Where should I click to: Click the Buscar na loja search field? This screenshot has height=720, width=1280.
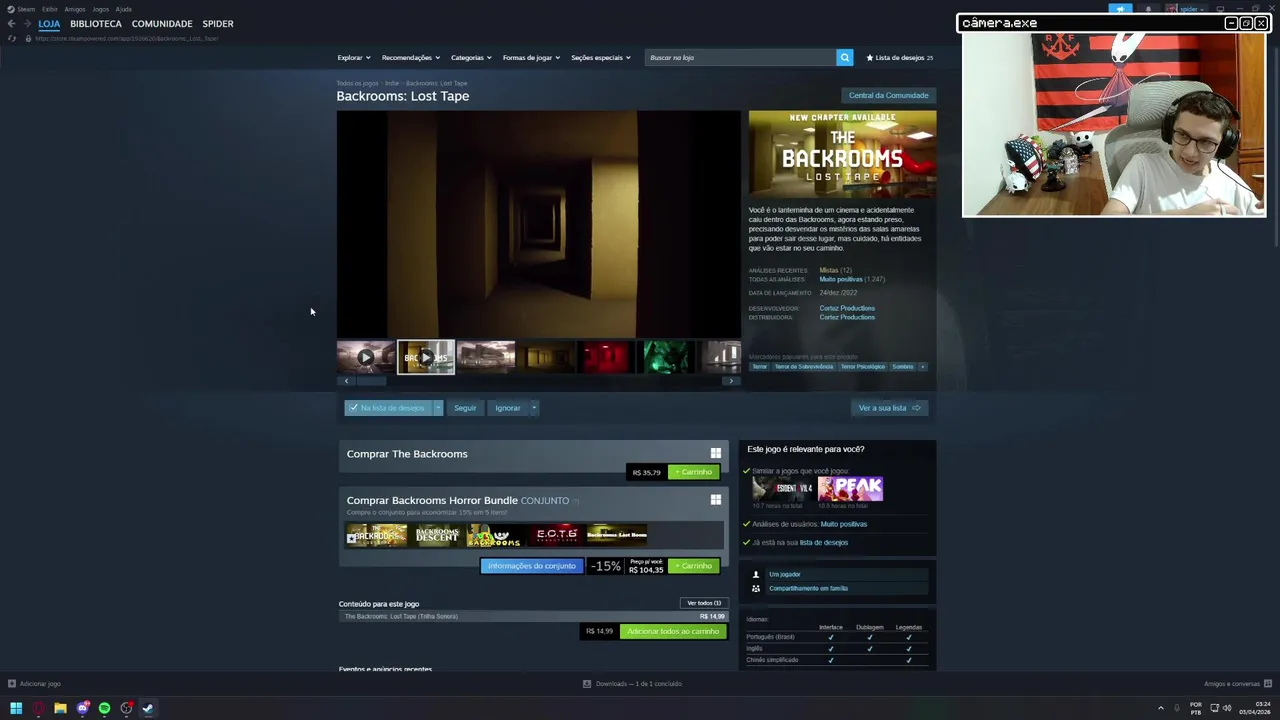click(x=741, y=57)
